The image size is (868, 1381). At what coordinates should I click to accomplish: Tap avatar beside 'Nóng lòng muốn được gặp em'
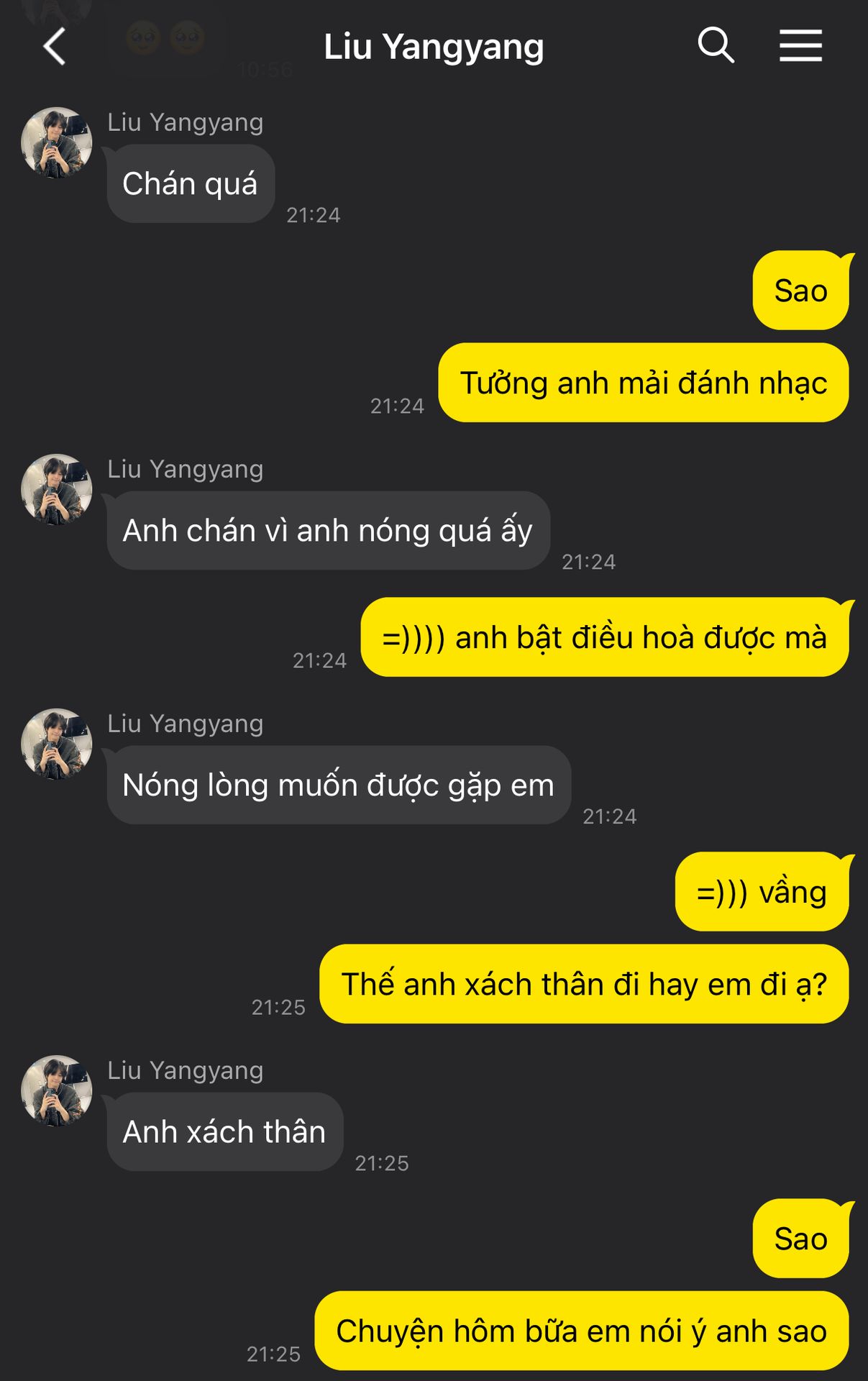coord(57,744)
